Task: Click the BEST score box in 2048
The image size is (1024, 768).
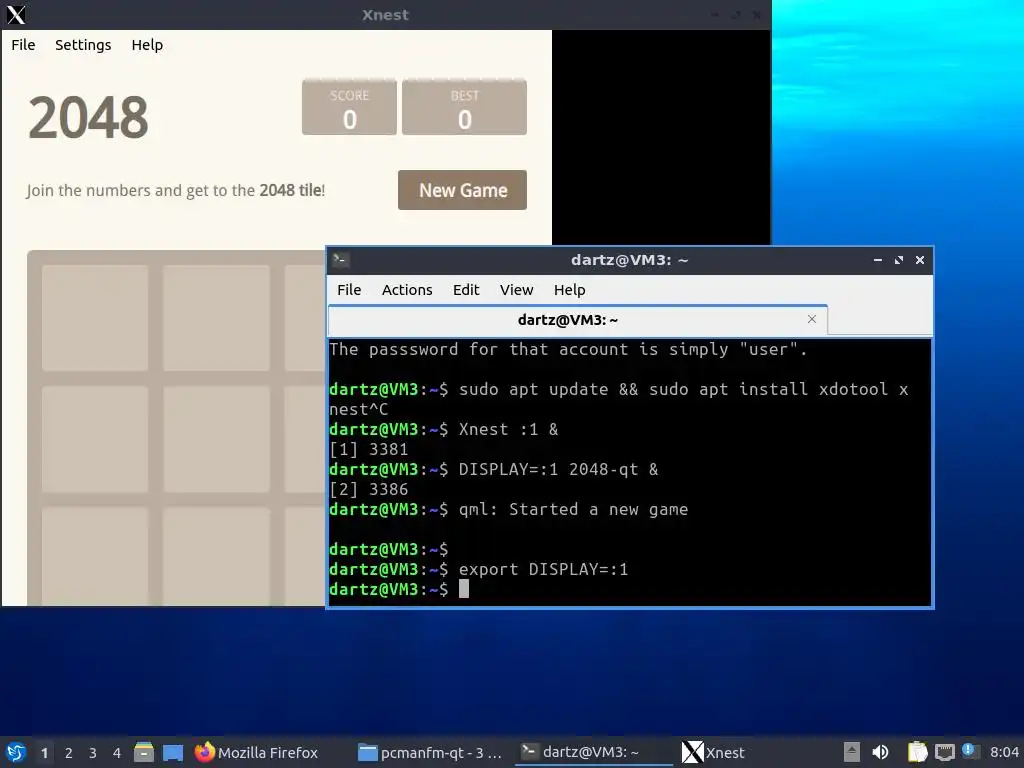Action: 464,107
